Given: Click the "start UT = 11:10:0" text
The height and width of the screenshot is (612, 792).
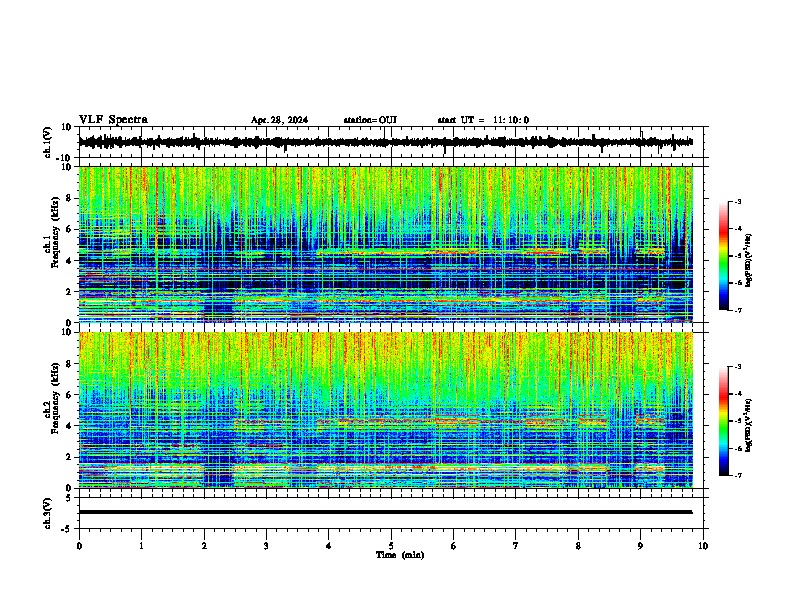Looking at the screenshot, I should pos(483,120).
